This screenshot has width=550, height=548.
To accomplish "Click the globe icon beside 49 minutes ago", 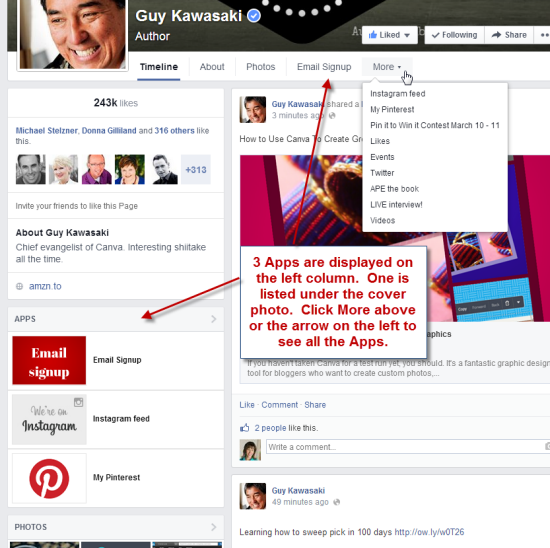I will click(x=336, y=502).
